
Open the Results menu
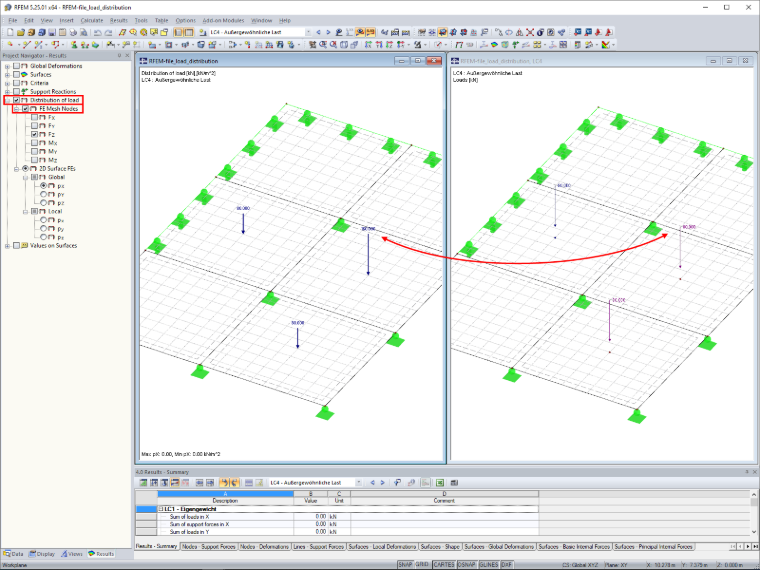coord(118,20)
